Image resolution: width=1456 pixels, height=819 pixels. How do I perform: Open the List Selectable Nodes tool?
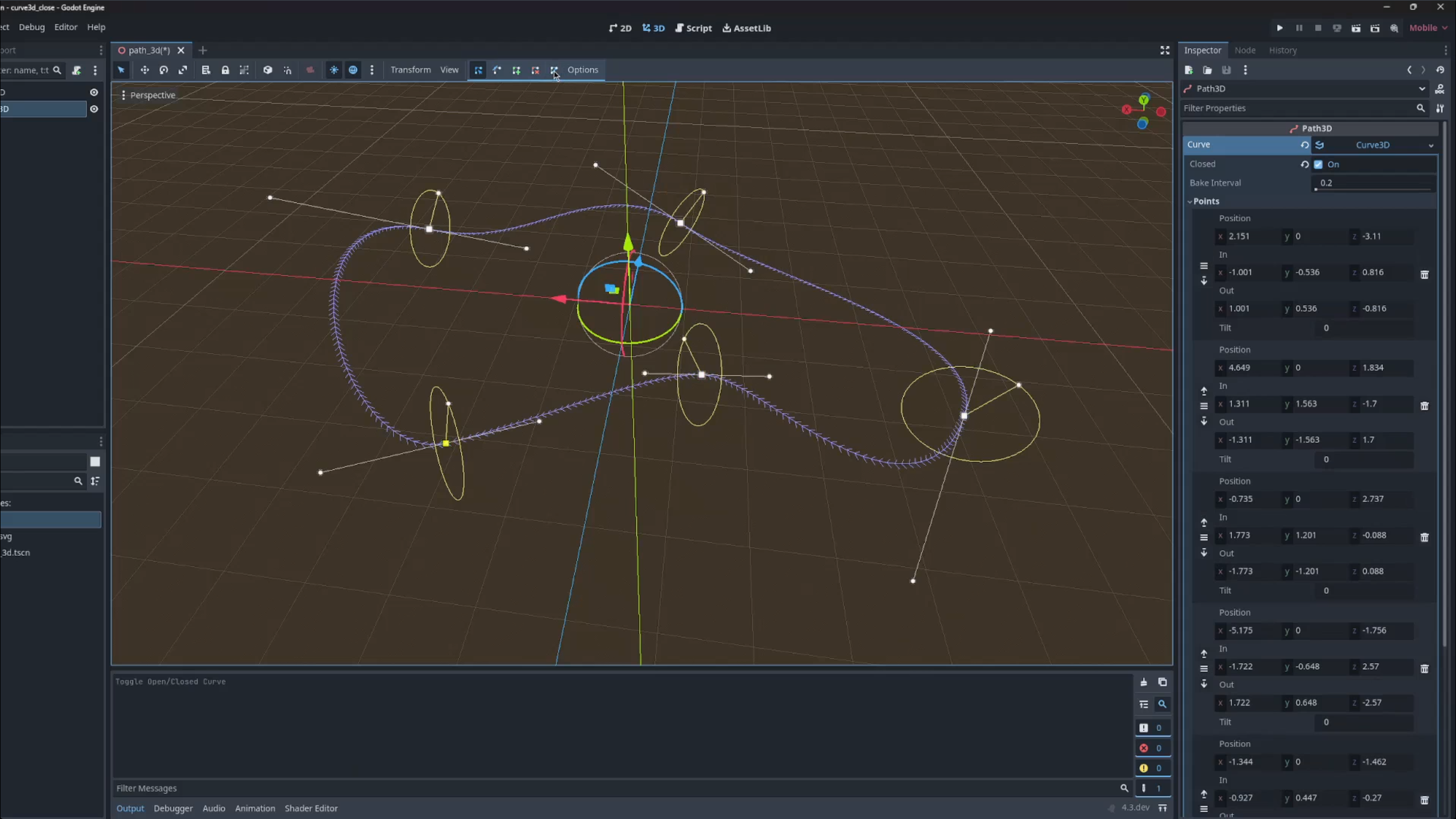coord(206,70)
